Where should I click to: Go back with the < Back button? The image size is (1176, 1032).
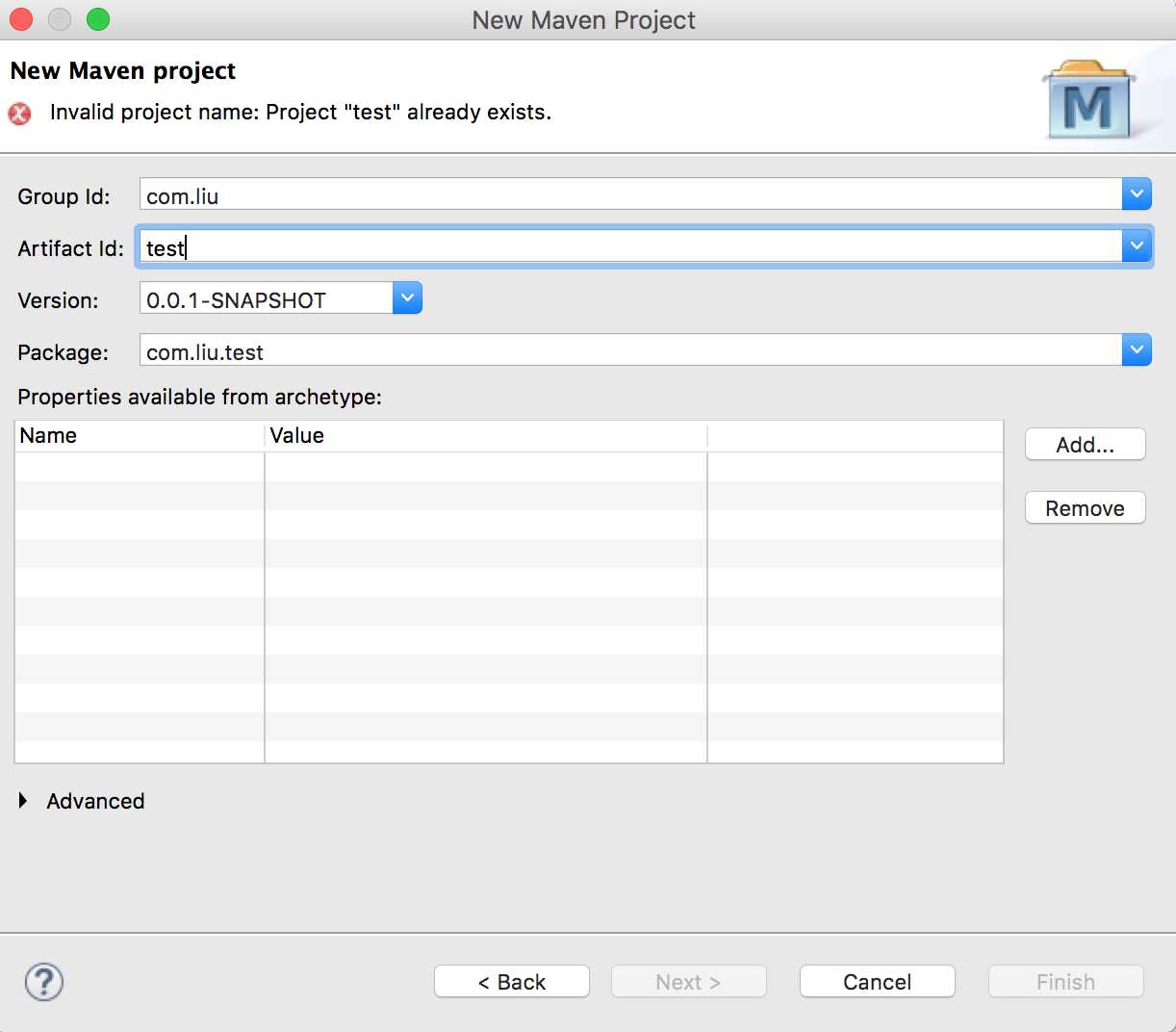tap(512, 982)
